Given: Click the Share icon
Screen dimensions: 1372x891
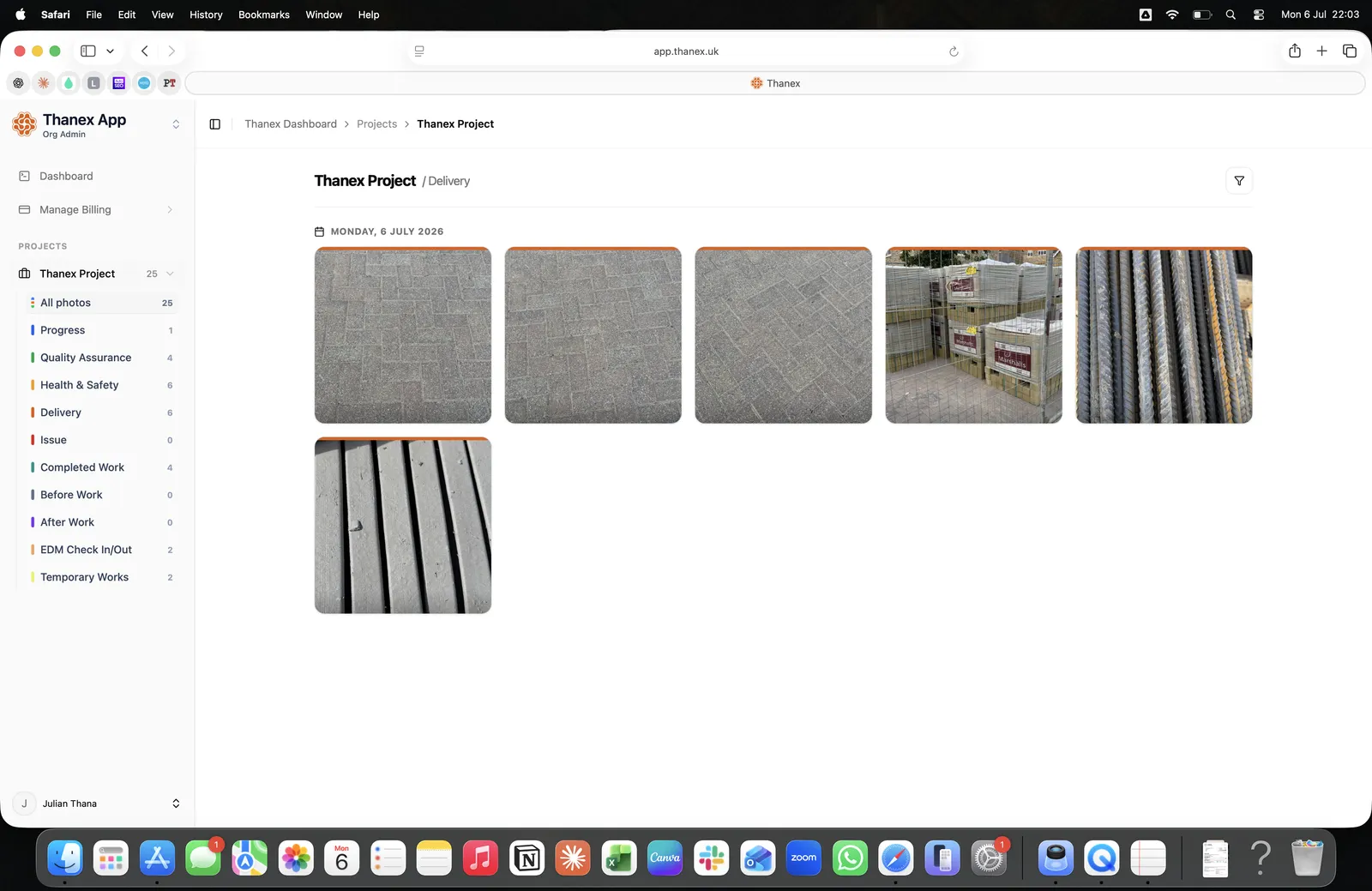Looking at the screenshot, I should click(x=1295, y=51).
